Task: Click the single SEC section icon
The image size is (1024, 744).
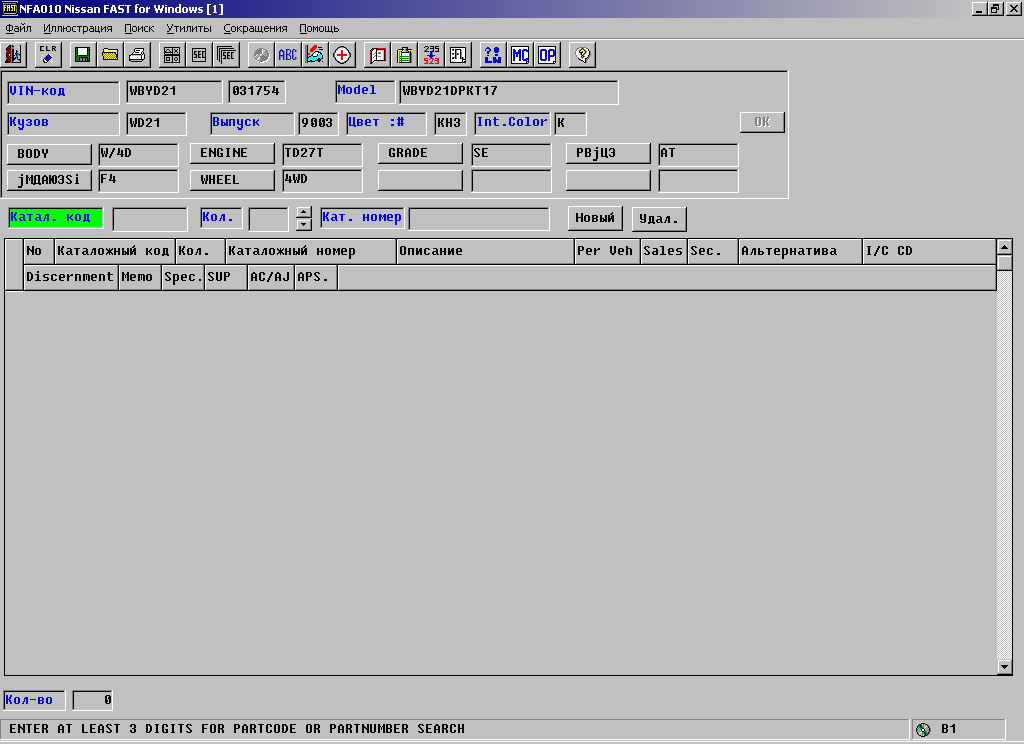Action: tap(199, 55)
